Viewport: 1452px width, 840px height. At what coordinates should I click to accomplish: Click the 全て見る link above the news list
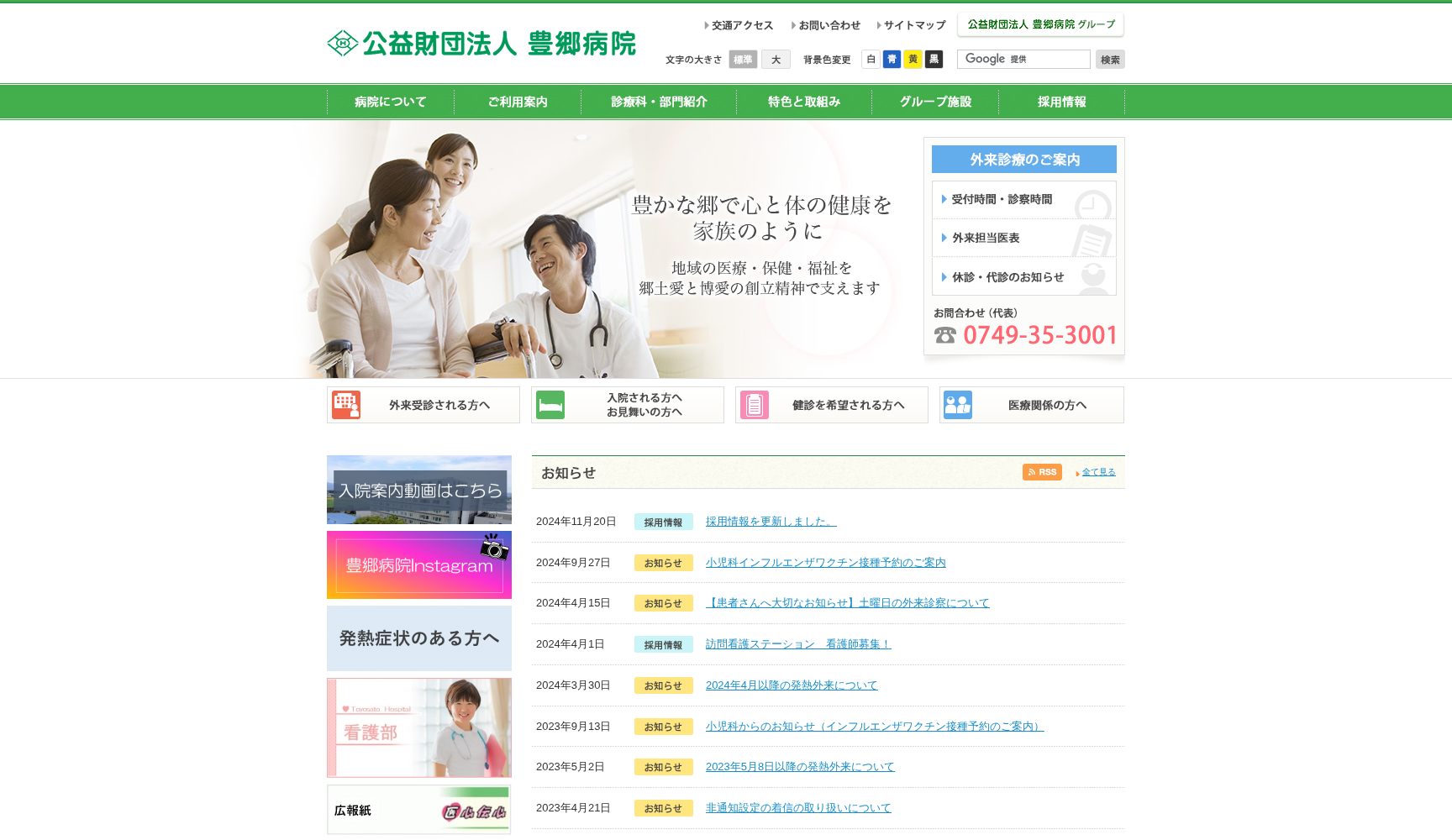pos(1099,472)
